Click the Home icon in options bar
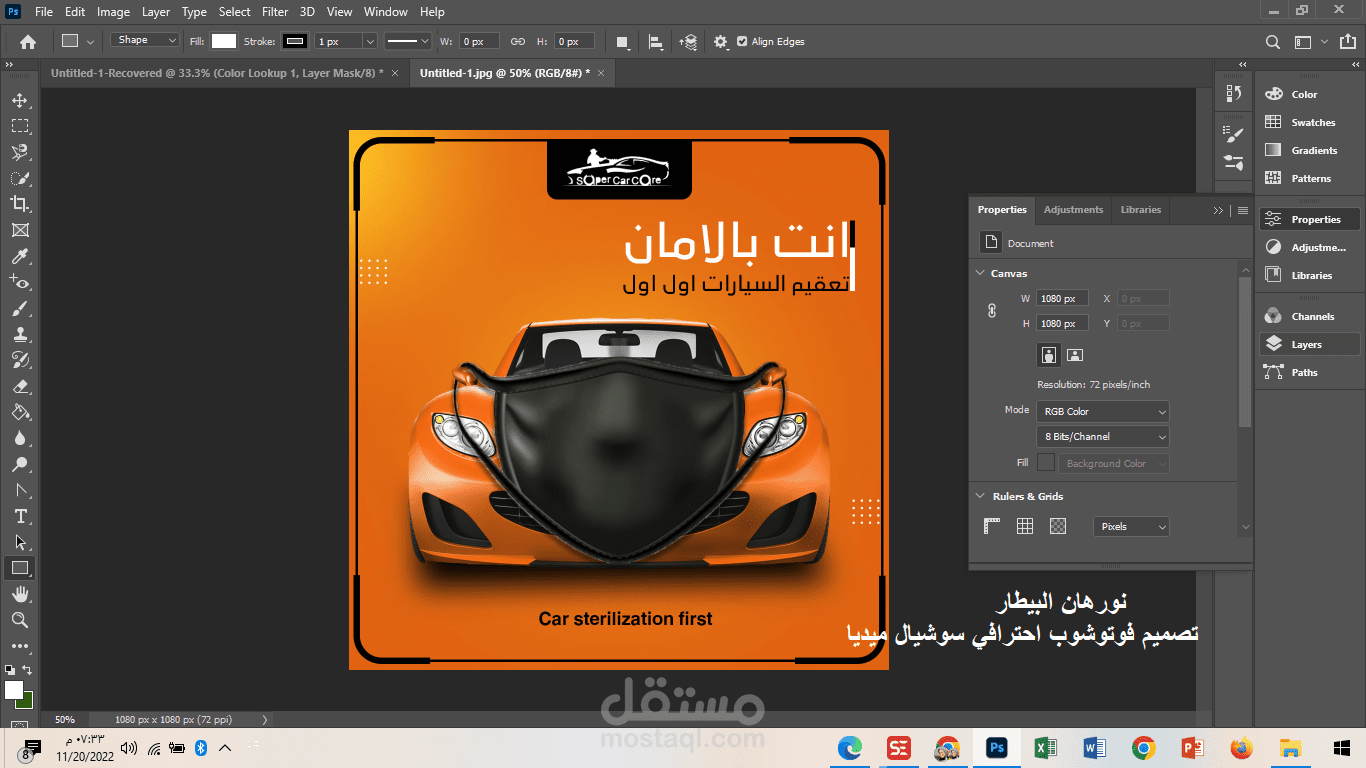 coord(28,42)
